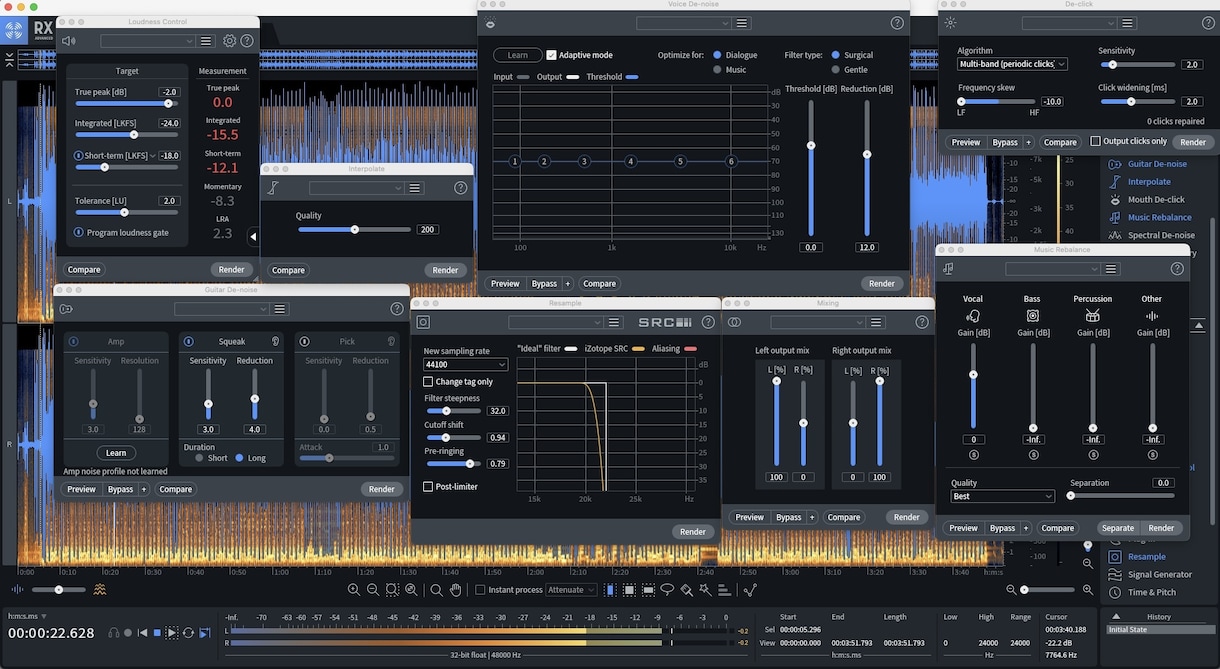Select Guitar De-noise in module list
The height and width of the screenshot is (669, 1220).
coord(1157,164)
